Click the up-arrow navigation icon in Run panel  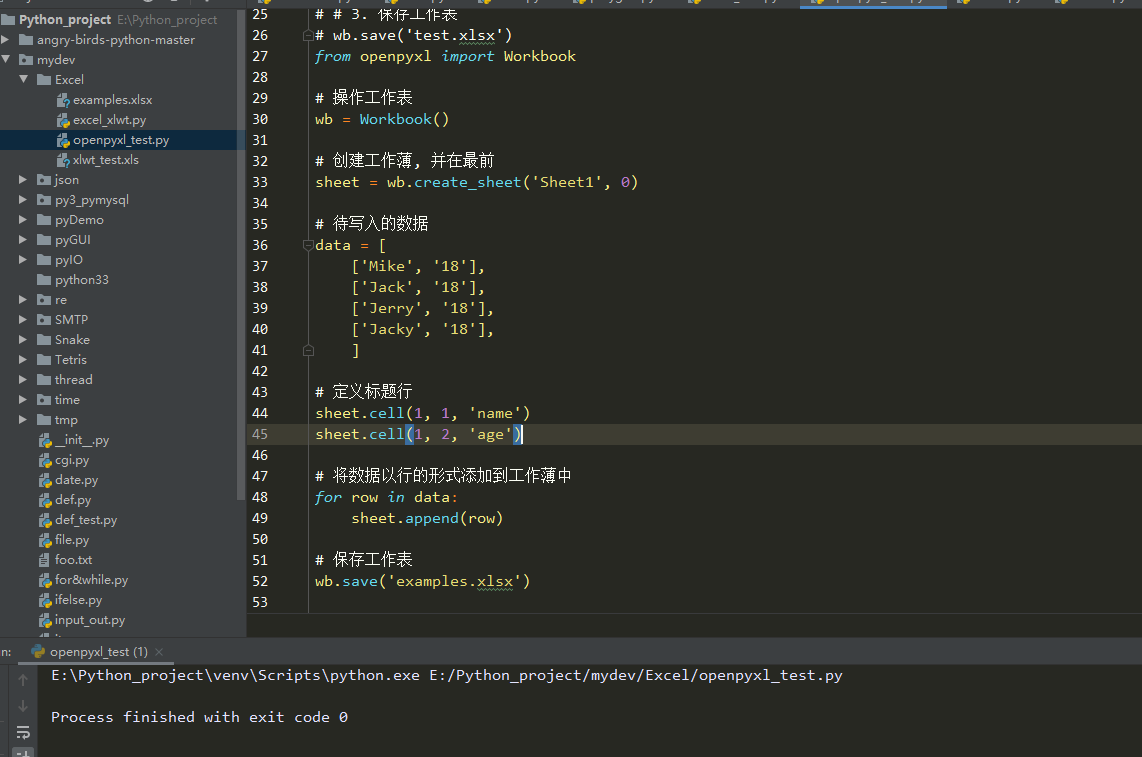pyautogui.click(x=22, y=678)
